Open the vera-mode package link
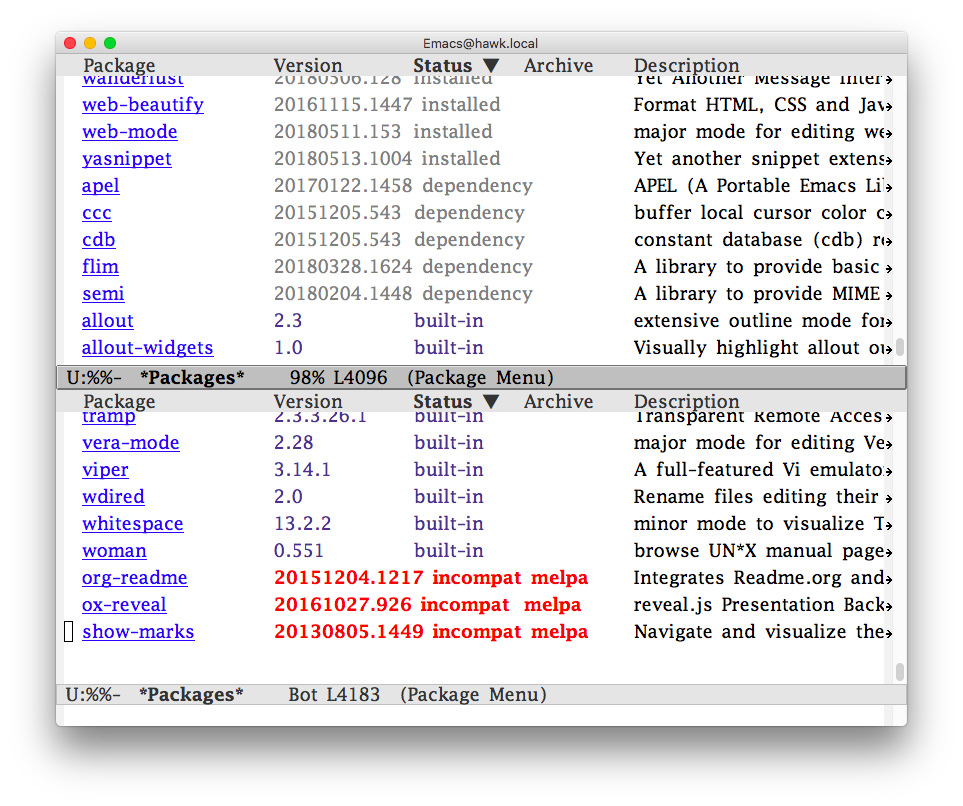This screenshot has height=806, width=963. pyautogui.click(x=131, y=442)
